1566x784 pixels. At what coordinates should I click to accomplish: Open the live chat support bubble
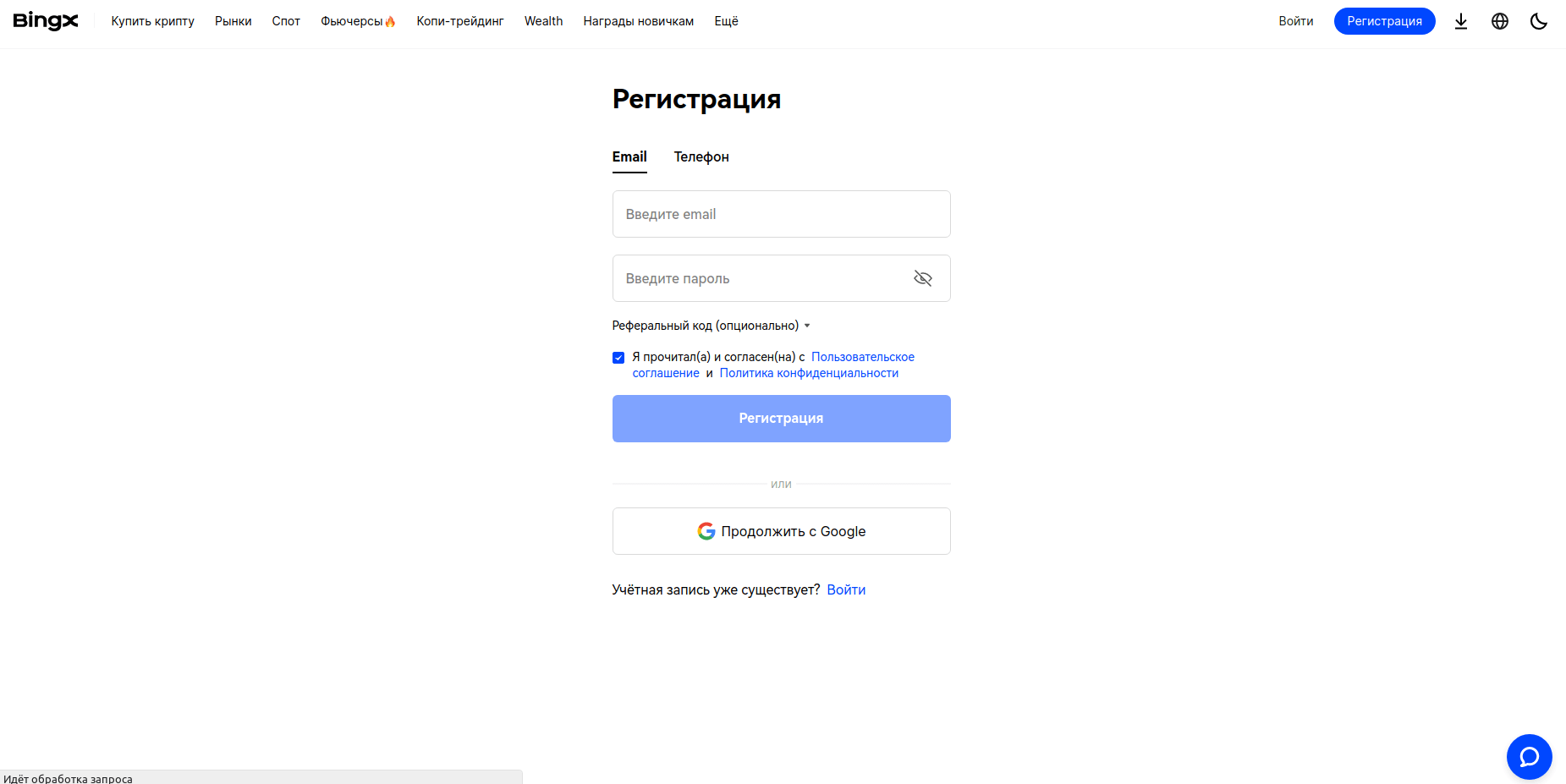[x=1529, y=756]
